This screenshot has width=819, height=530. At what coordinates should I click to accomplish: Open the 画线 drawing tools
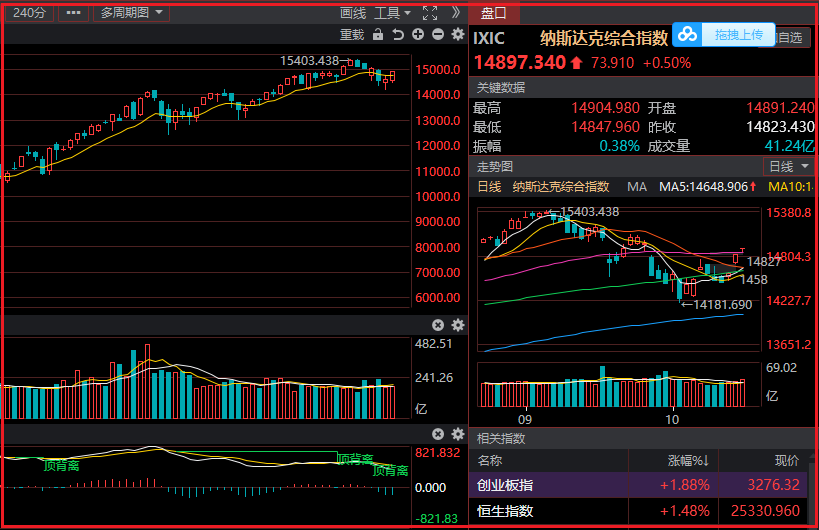click(x=353, y=13)
